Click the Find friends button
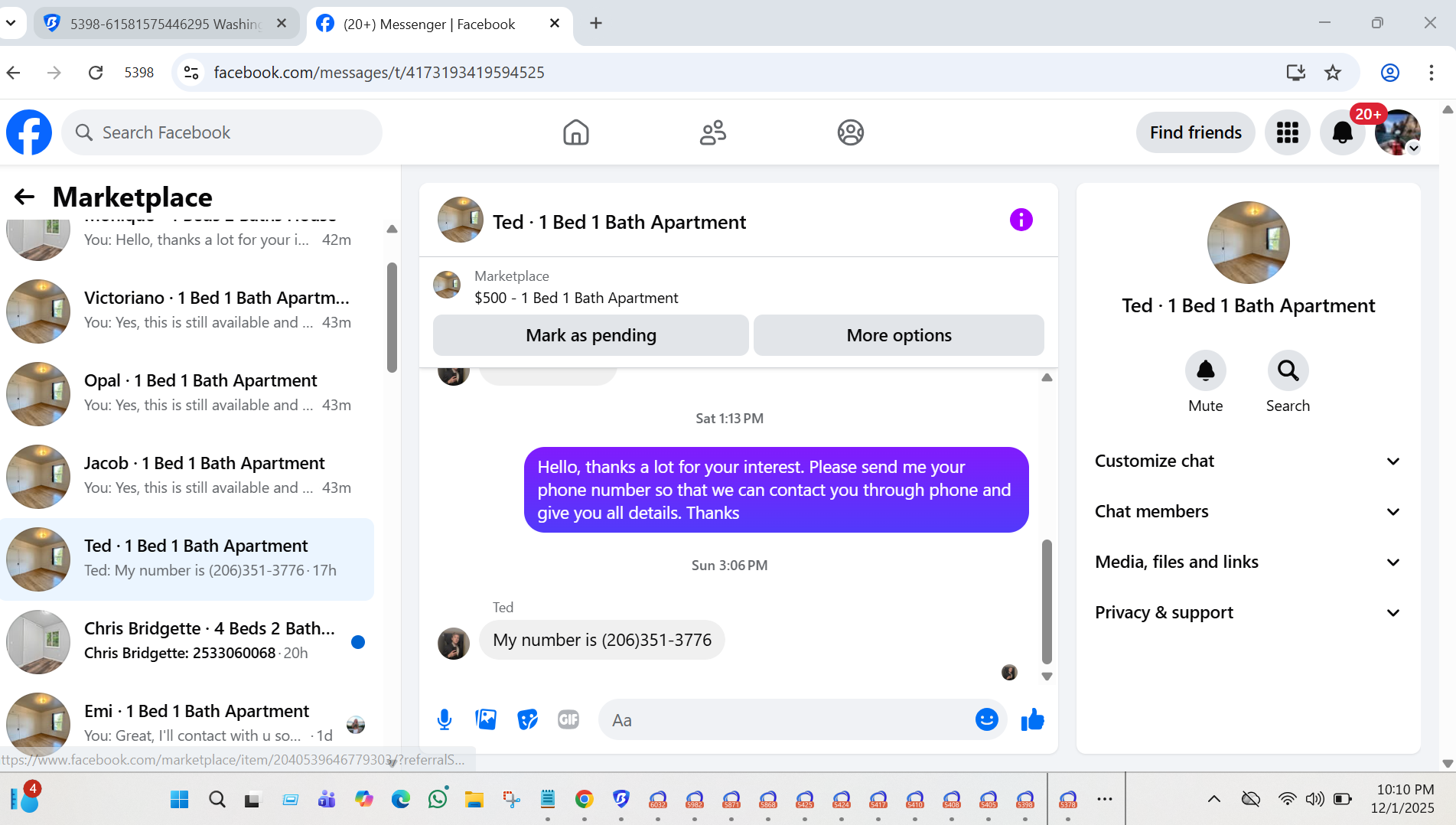This screenshot has height=825, width=1456. coord(1196,132)
